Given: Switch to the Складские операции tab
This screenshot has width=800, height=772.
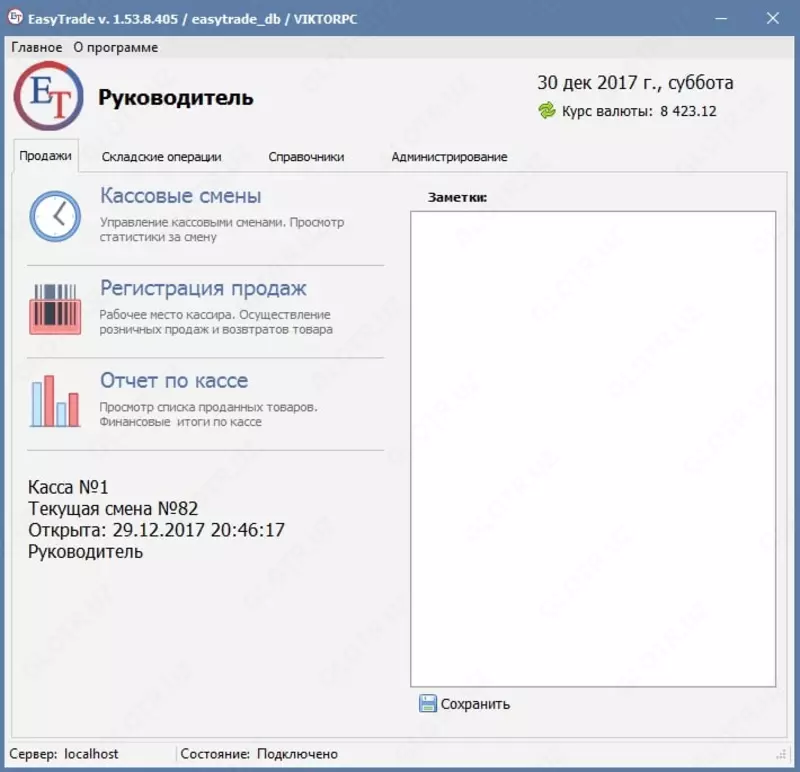Looking at the screenshot, I should (161, 157).
